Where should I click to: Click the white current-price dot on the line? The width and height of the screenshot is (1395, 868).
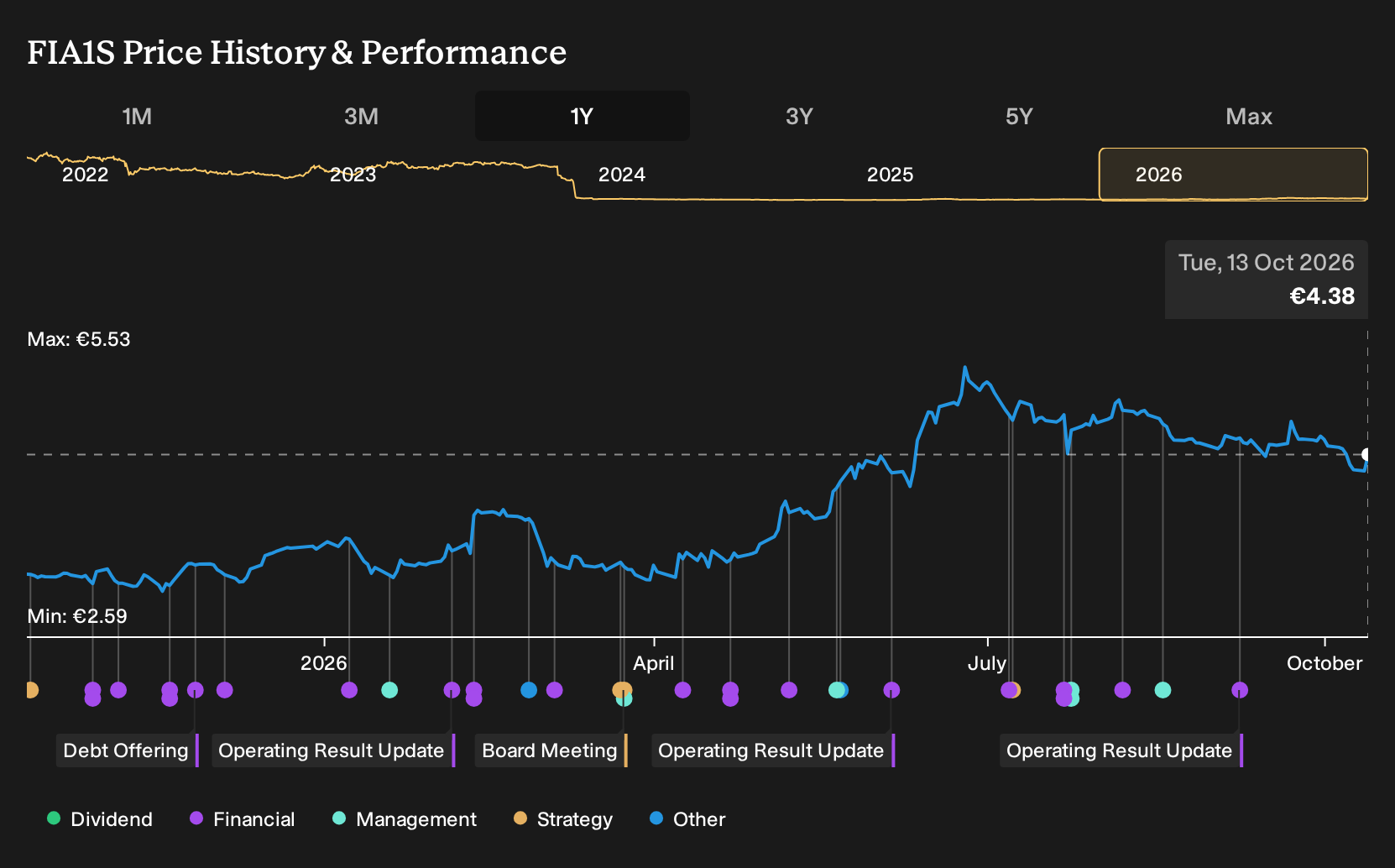1366,454
